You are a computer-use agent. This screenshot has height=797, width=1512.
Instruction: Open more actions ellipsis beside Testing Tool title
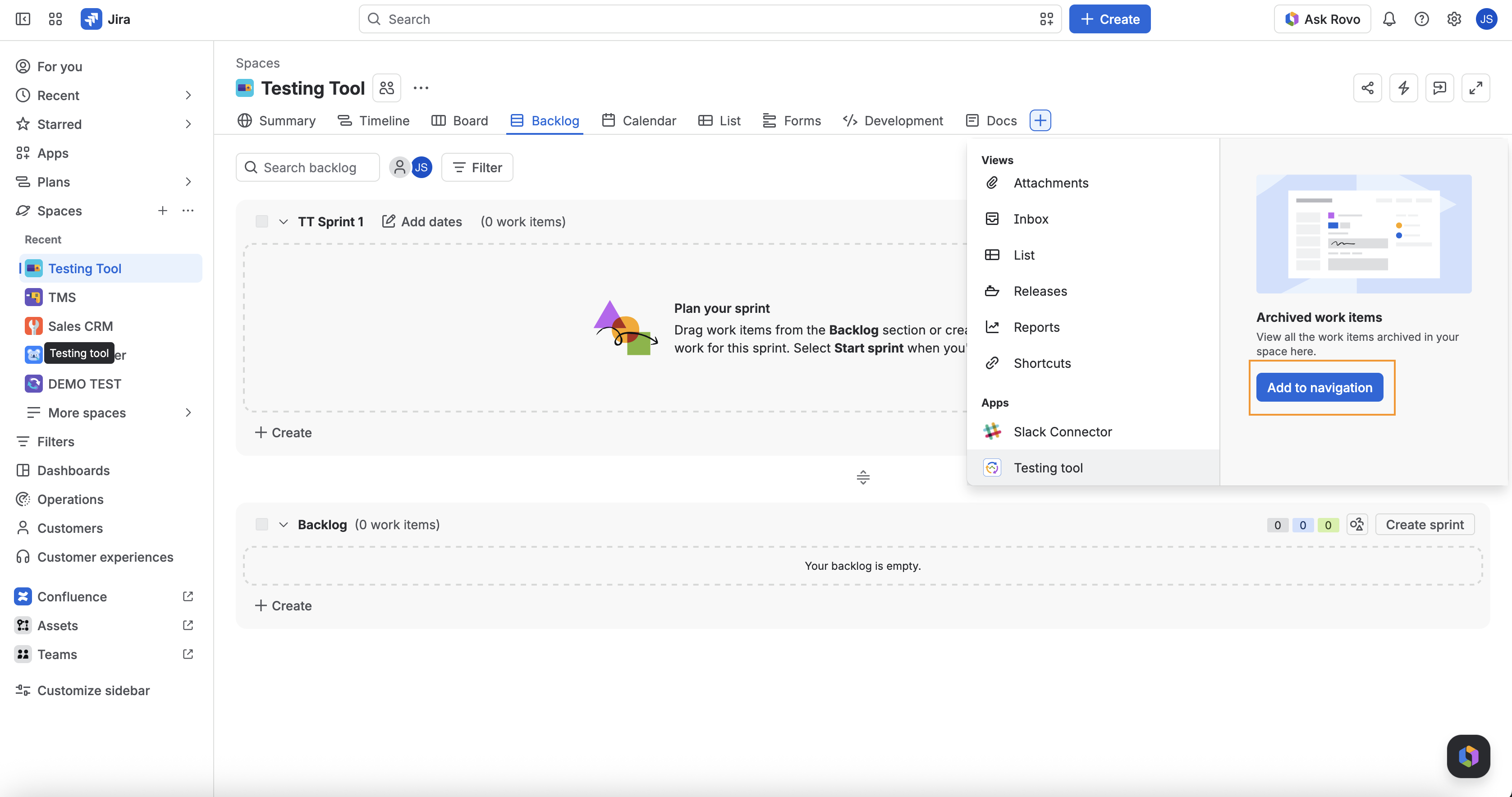(x=421, y=88)
